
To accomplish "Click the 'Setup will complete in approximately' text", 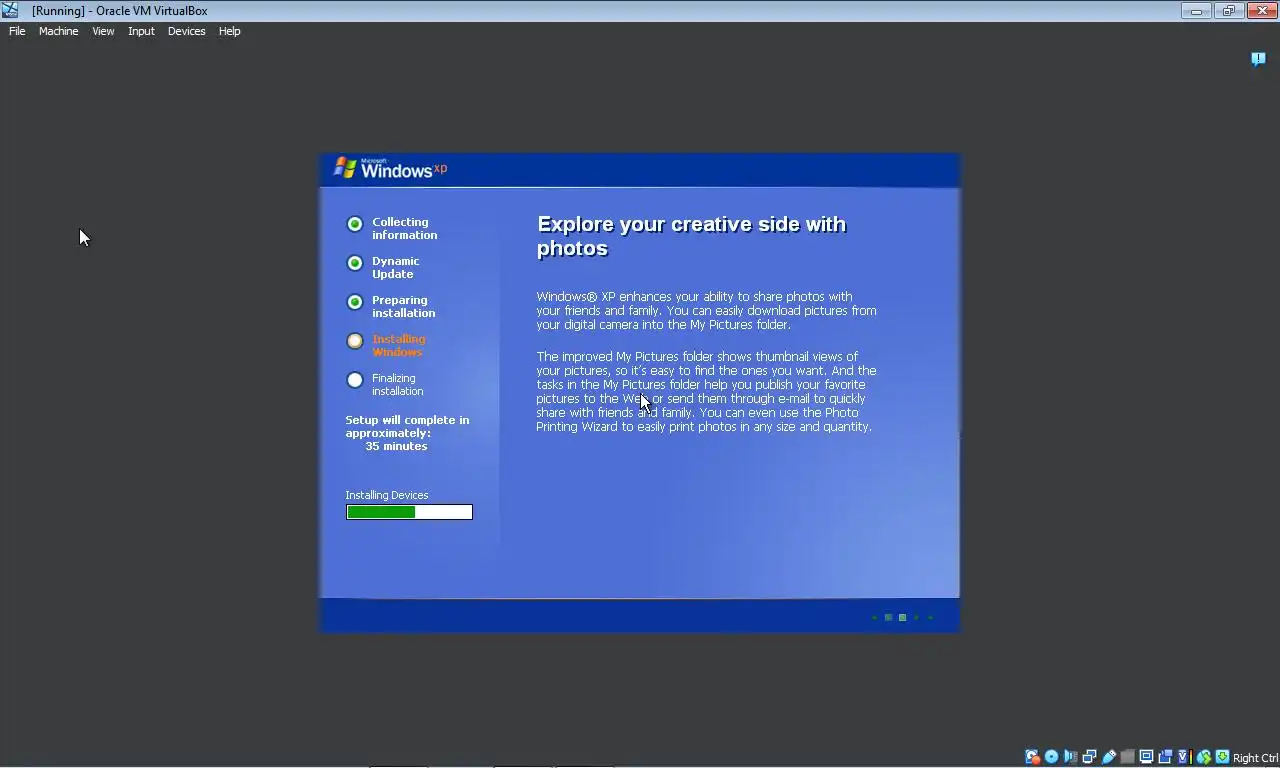I will 407,426.
